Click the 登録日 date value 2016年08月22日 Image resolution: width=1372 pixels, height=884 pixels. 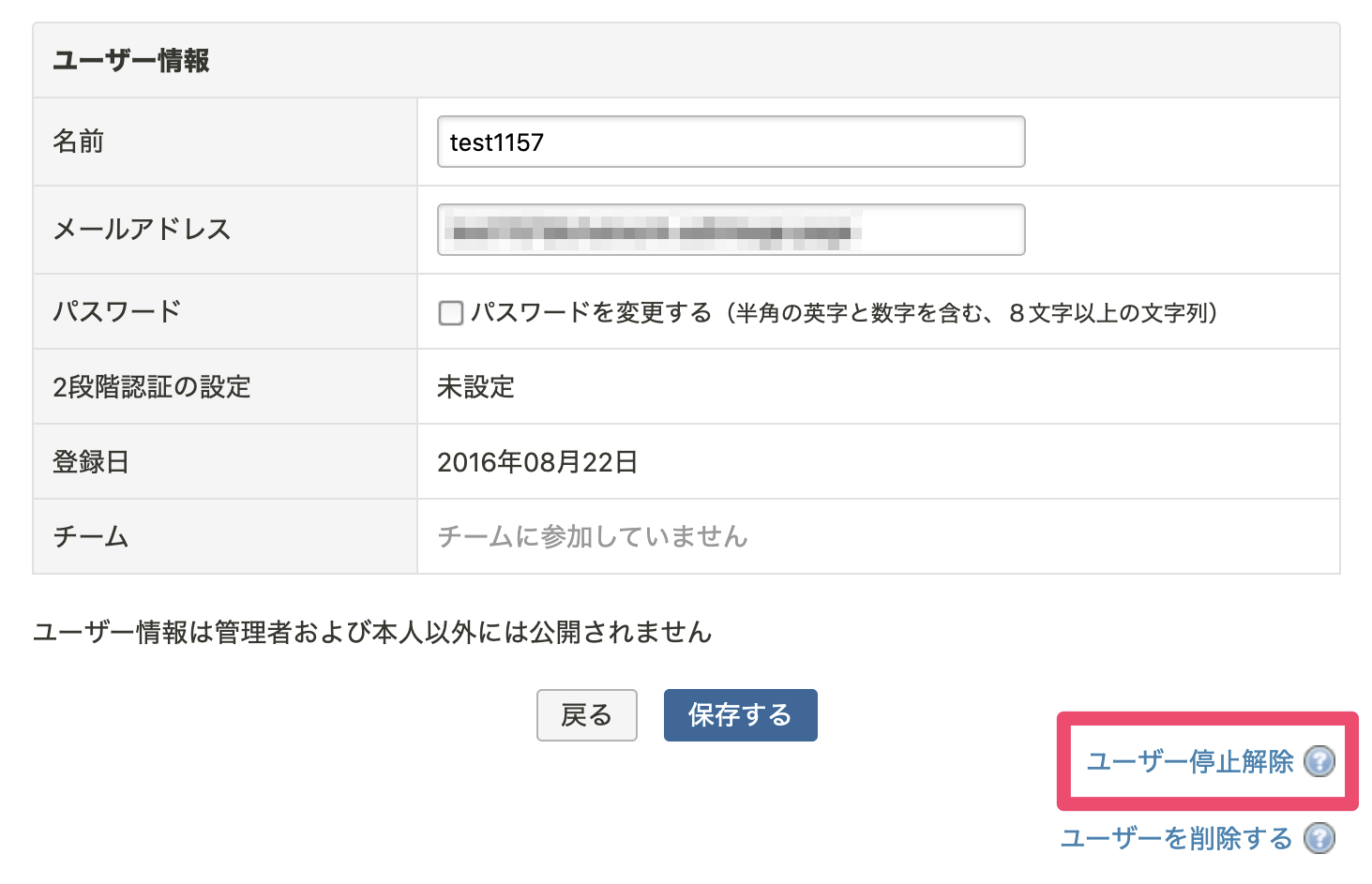(x=537, y=461)
